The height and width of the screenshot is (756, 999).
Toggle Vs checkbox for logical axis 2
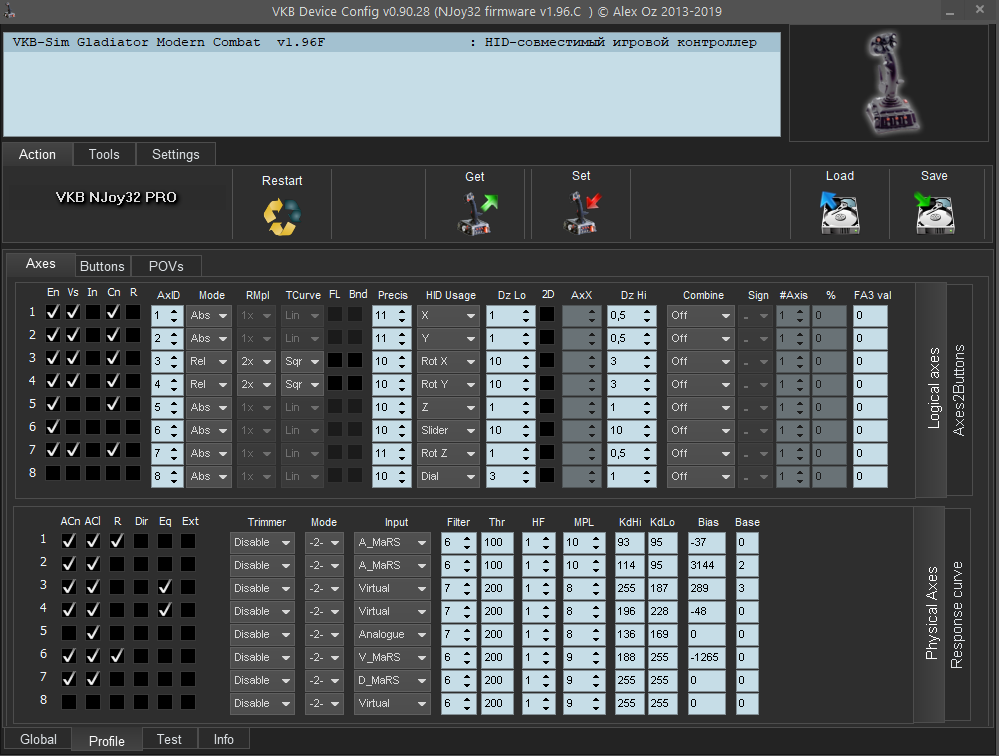point(73,335)
